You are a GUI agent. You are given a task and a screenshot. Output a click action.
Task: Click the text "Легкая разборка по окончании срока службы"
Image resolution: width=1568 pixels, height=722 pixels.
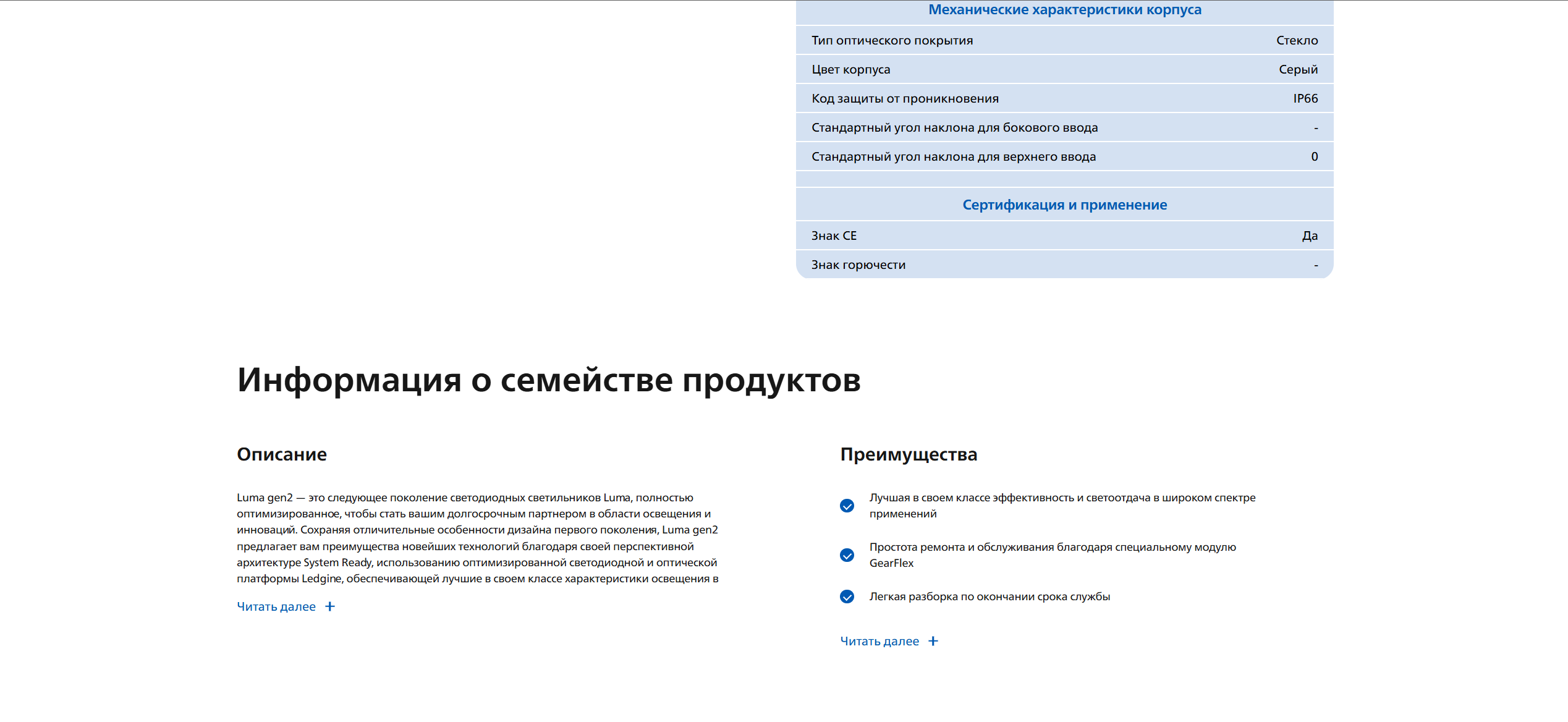pos(990,597)
